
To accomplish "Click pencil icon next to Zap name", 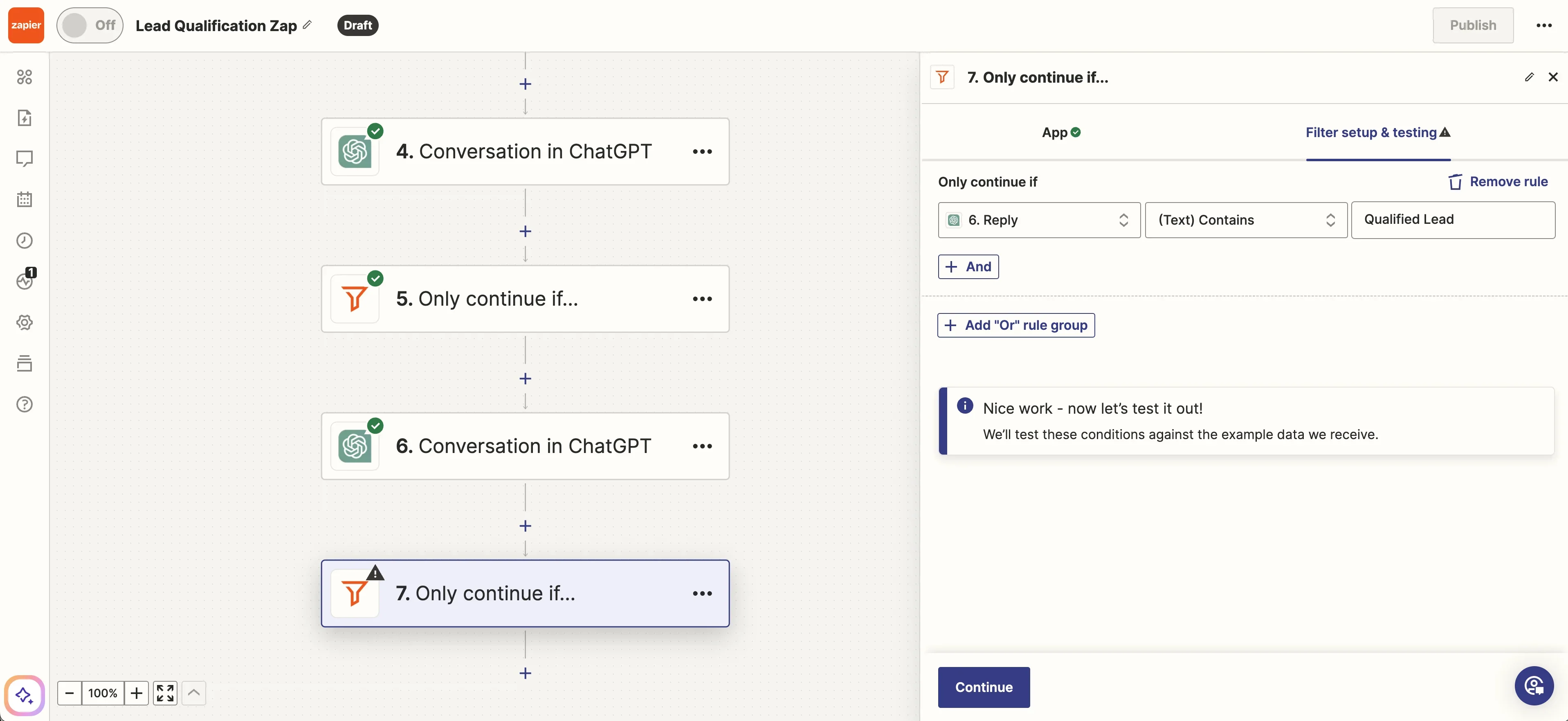I will [x=308, y=25].
